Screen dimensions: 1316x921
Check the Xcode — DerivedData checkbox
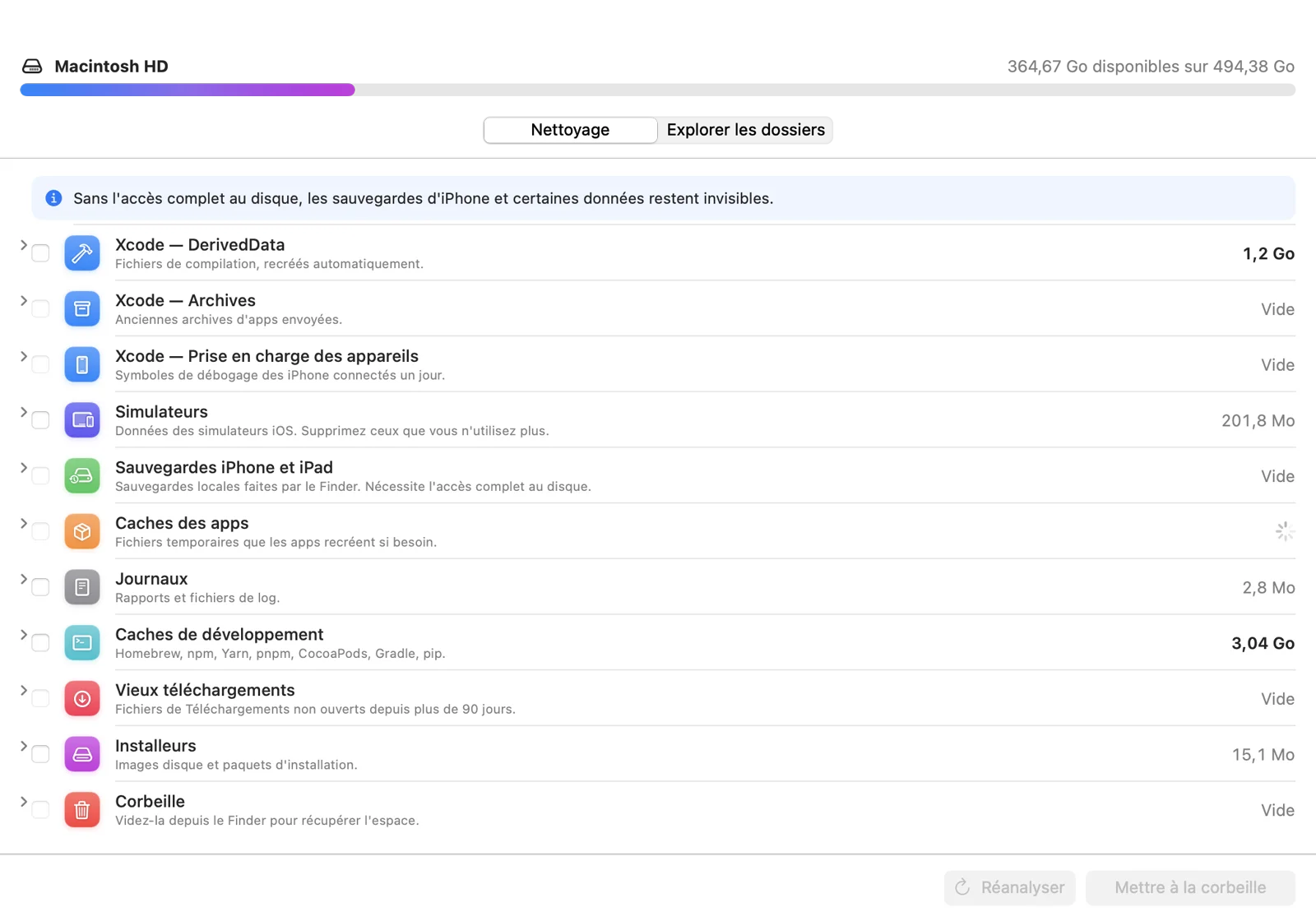point(40,253)
